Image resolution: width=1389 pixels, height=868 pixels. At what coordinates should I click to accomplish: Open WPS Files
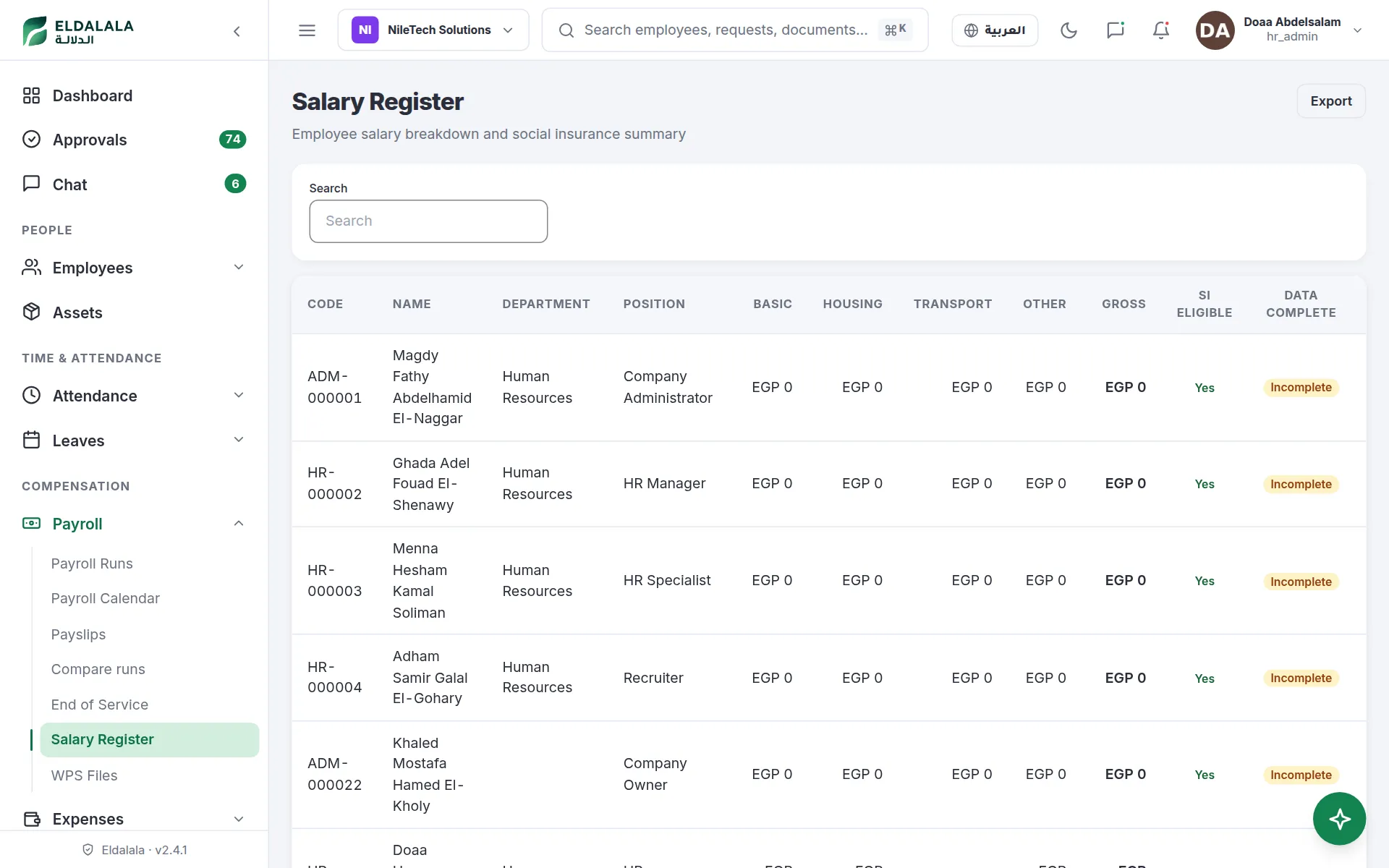(x=84, y=775)
